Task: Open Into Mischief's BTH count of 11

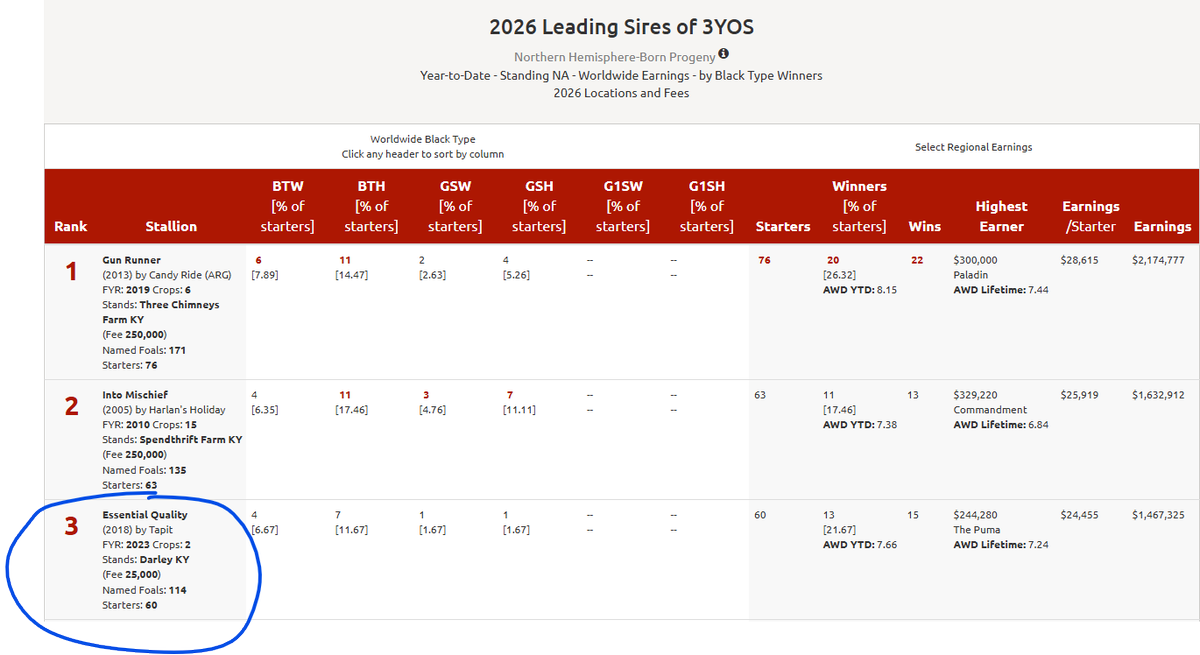Action: (x=345, y=395)
